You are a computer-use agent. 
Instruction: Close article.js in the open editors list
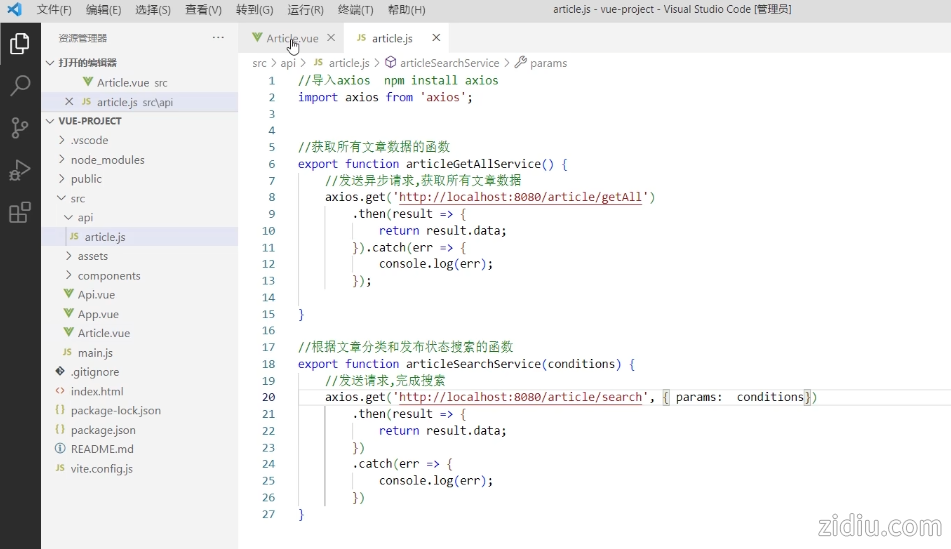[x=69, y=102]
